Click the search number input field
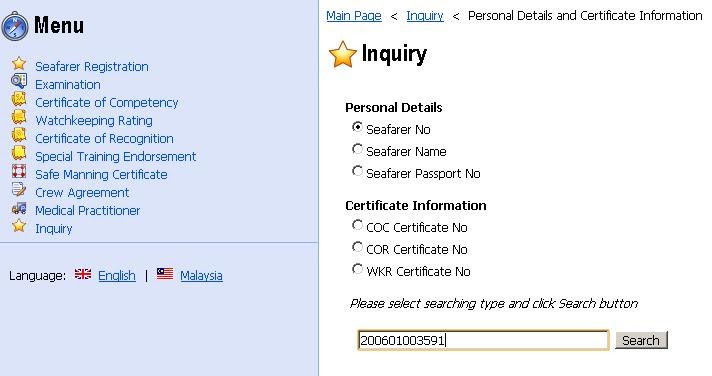Screen dimensions: 712x376 coord(483,340)
